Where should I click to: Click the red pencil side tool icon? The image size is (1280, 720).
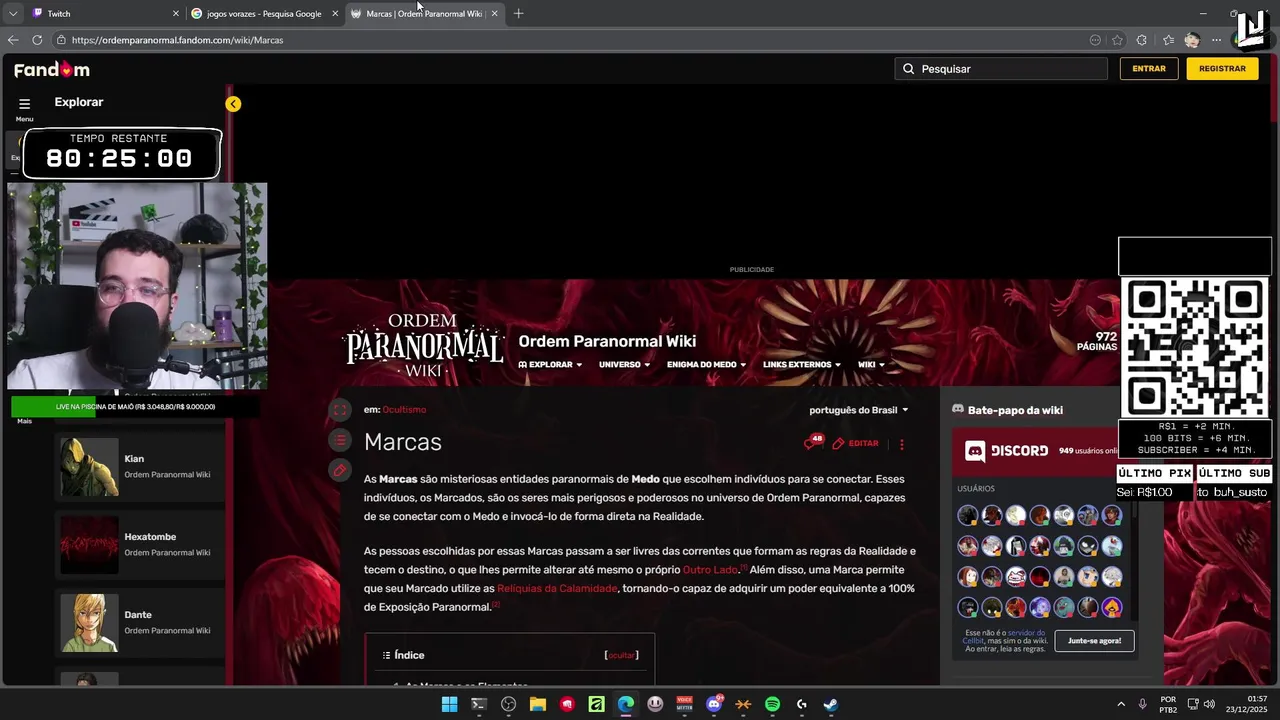(340, 470)
